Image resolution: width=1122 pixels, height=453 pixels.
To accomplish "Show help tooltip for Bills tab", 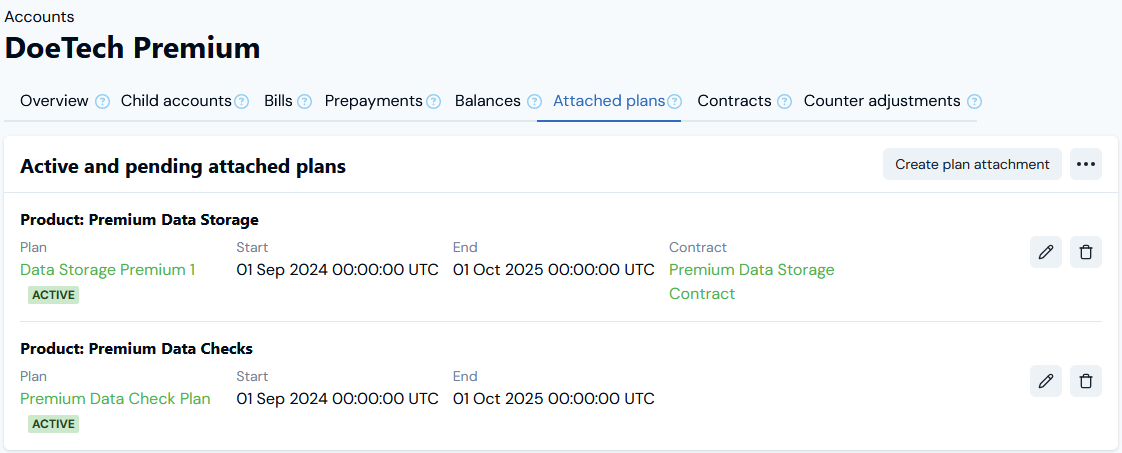I will 304,102.
